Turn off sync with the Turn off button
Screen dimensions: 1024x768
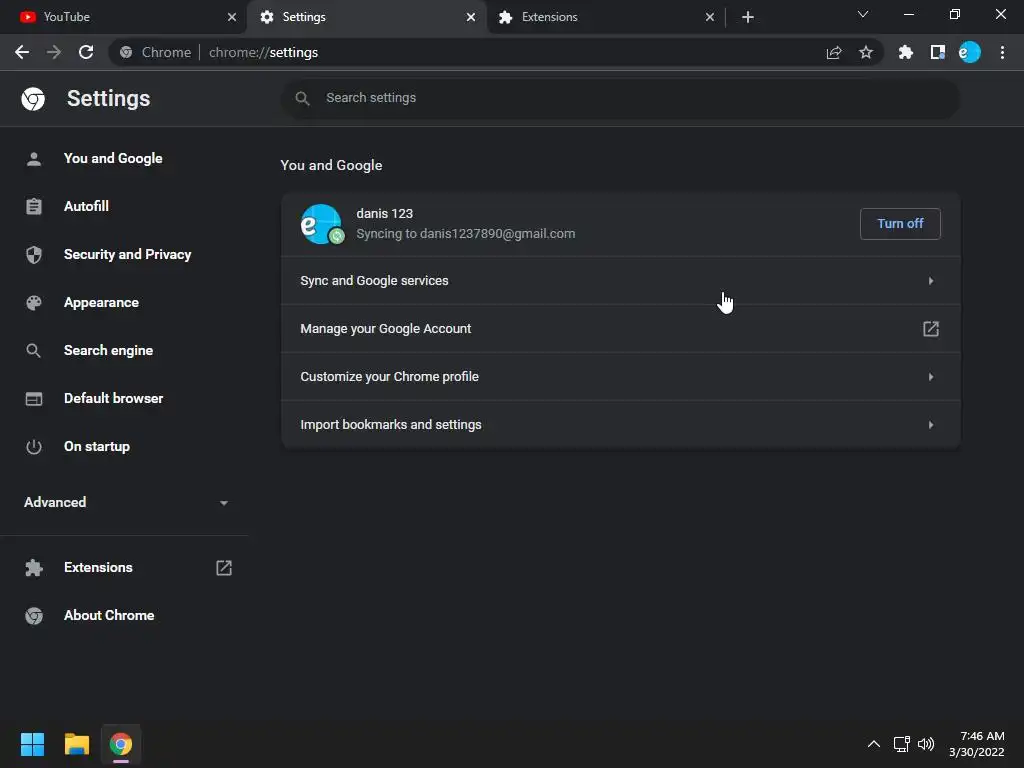pyautogui.click(x=900, y=224)
